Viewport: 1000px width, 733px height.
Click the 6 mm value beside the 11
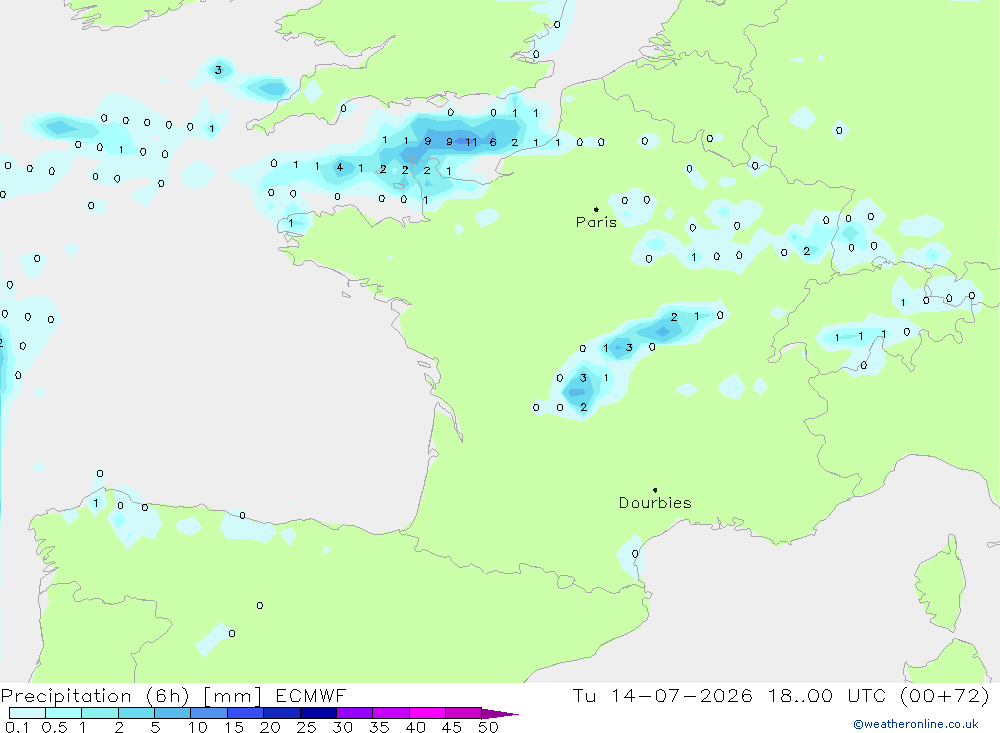(492, 142)
